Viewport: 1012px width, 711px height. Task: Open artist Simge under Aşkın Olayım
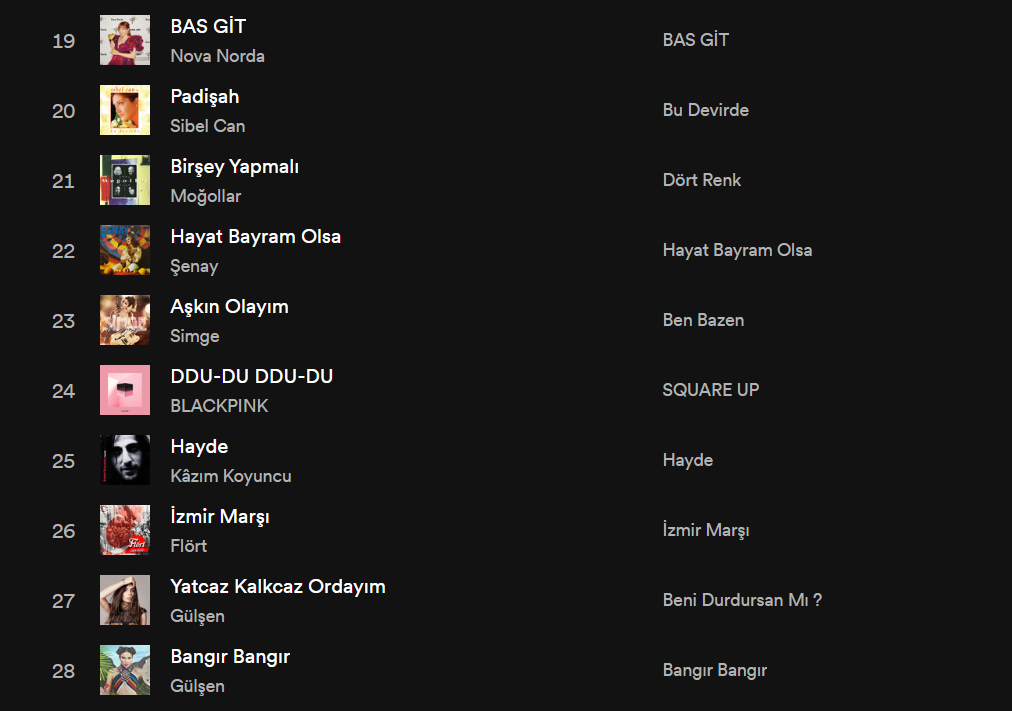195,336
